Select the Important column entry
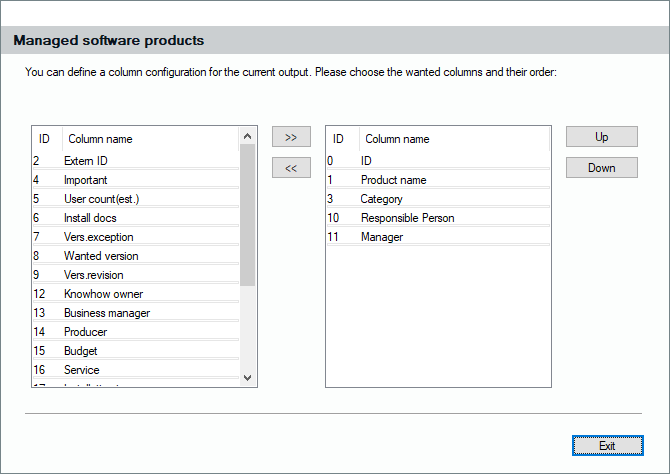Image resolution: width=670 pixels, height=474 pixels. (86, 180)
